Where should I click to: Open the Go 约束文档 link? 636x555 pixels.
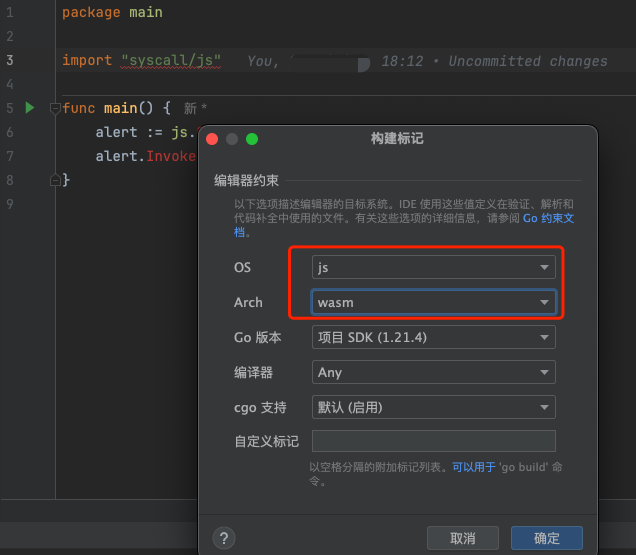(x=548, y=218)
